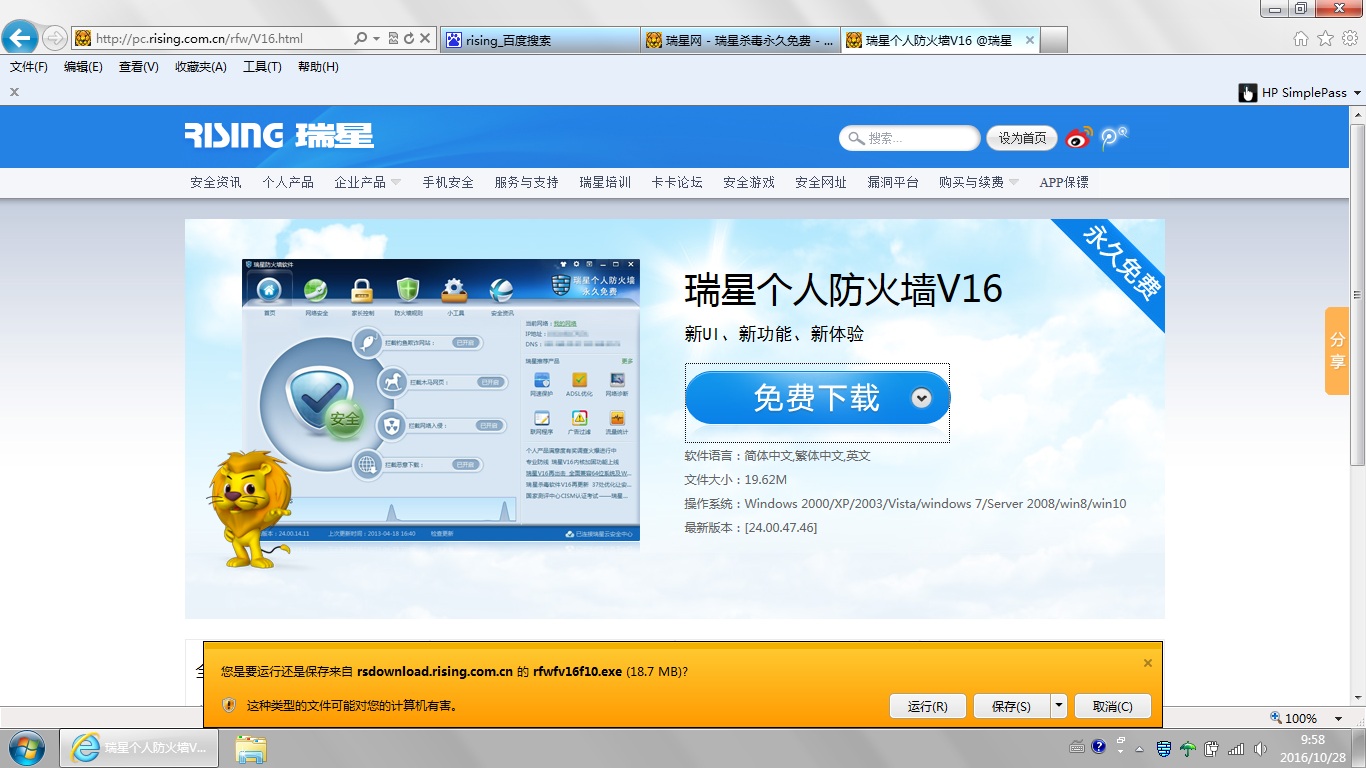Click the green umbrella tray icon
Screen dimensions: 1366x768
click(1188, 748)
